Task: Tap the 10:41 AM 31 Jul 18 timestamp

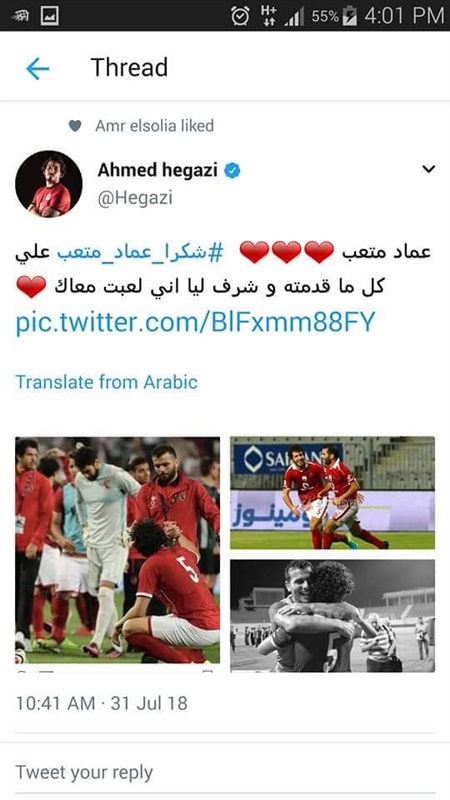Action: click(x=102, y=704)
